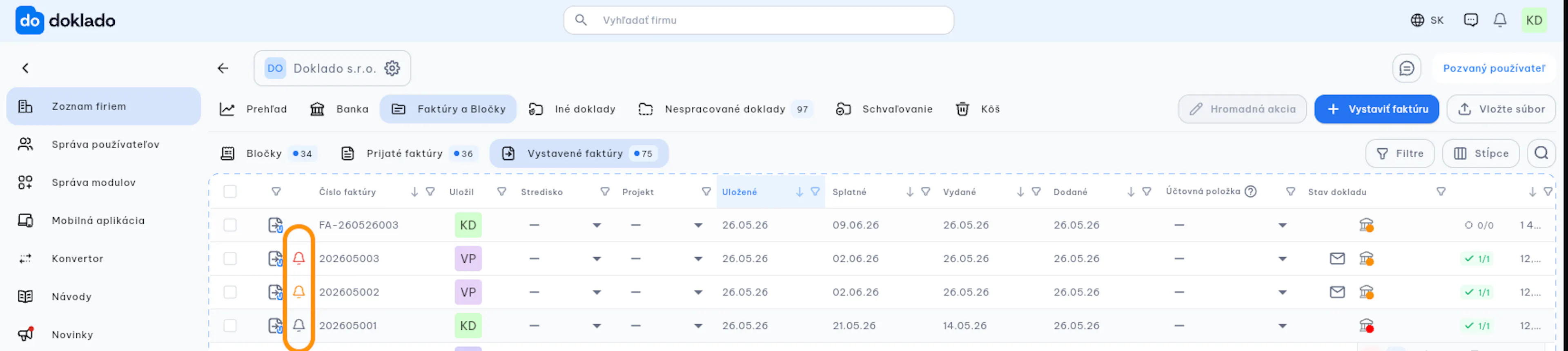Click the grey bell on invoice 202605001

pyautogui.click(x=299, y=325)
